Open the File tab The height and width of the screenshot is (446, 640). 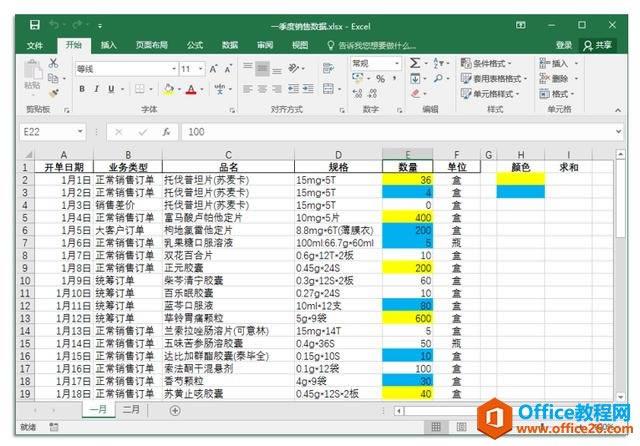35,45
